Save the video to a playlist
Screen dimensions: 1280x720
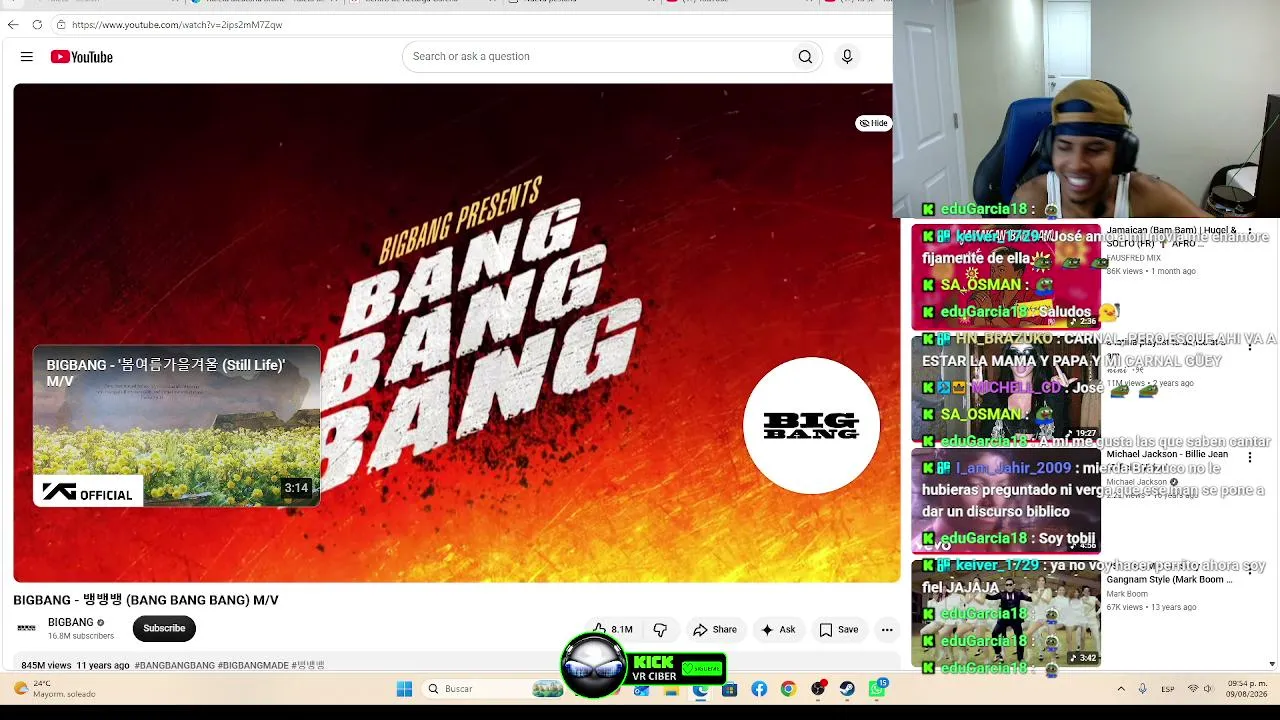tap(839, 630)
